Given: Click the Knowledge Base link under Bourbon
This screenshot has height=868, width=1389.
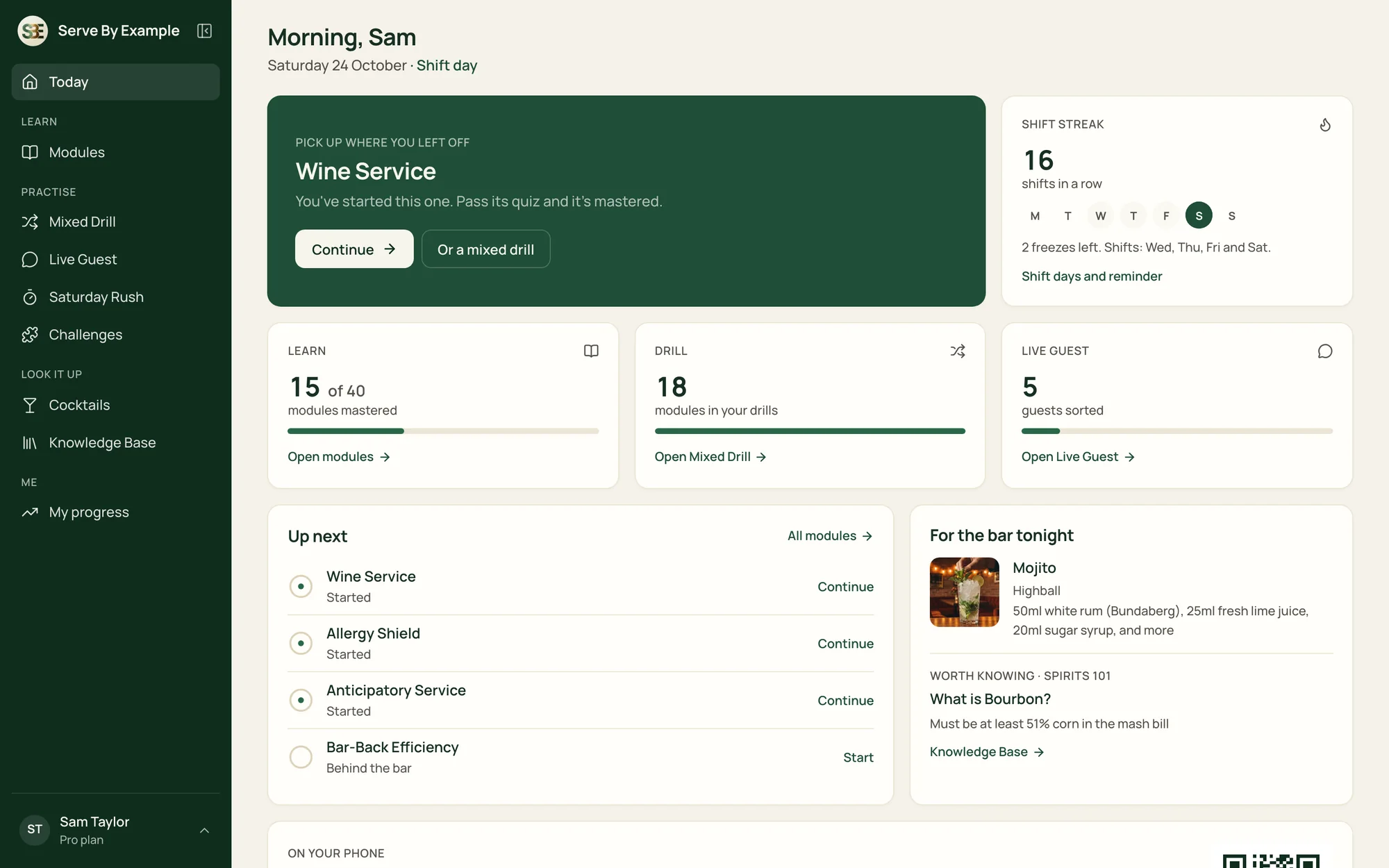Looking at the screenshot, I should click(987, 752).
